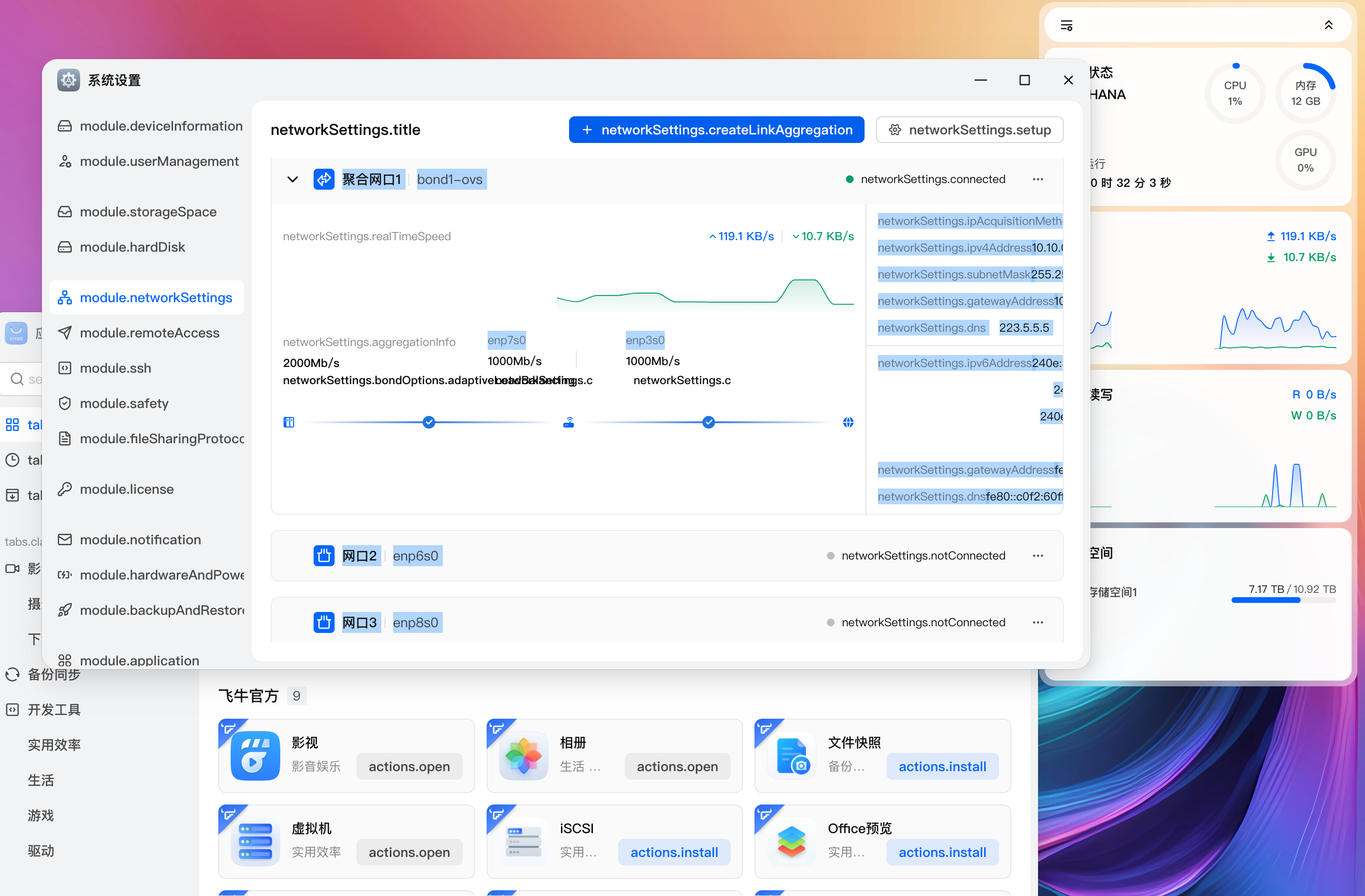
Task: Open module.storageSpace in settings sidebar
Action: pyautogui.click(x=148, y=212)
